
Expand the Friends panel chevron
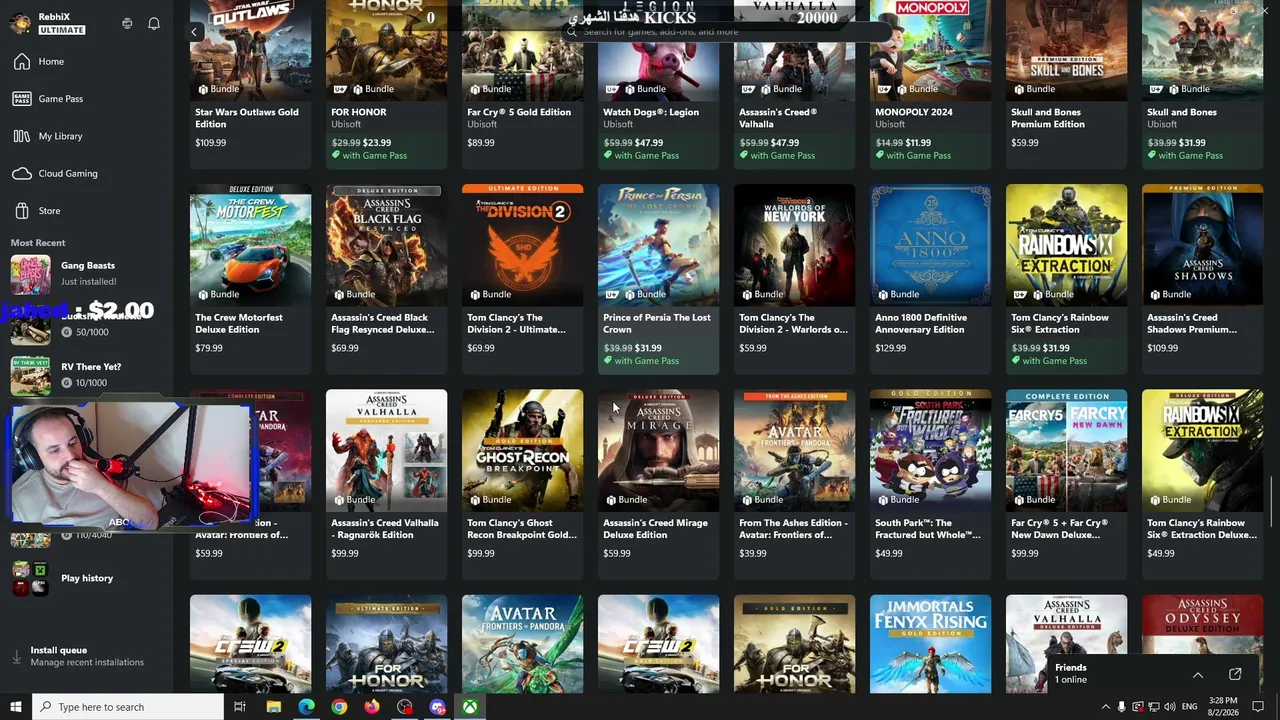pos(1197,674)
